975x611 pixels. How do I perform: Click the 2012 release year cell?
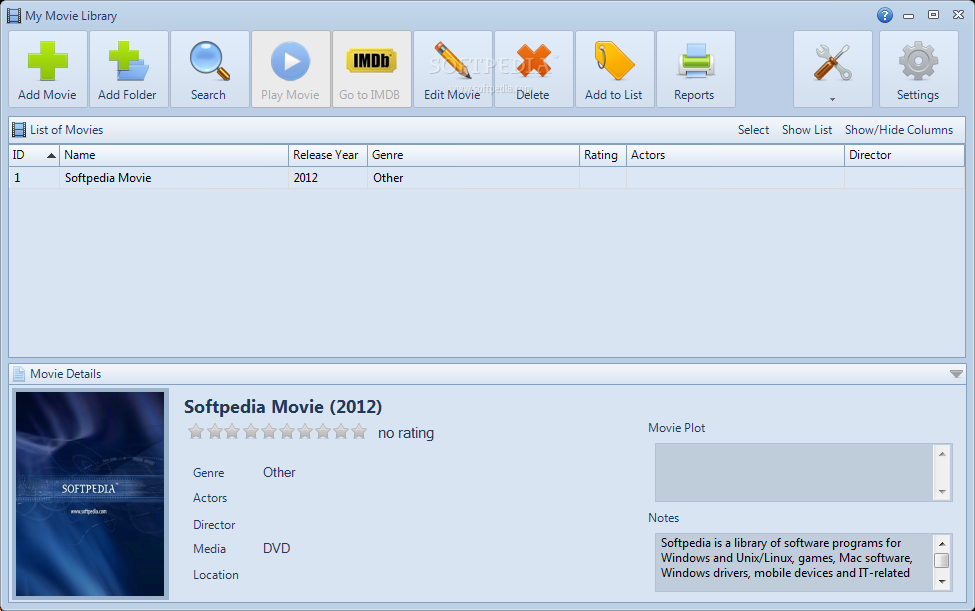[328, 178]
